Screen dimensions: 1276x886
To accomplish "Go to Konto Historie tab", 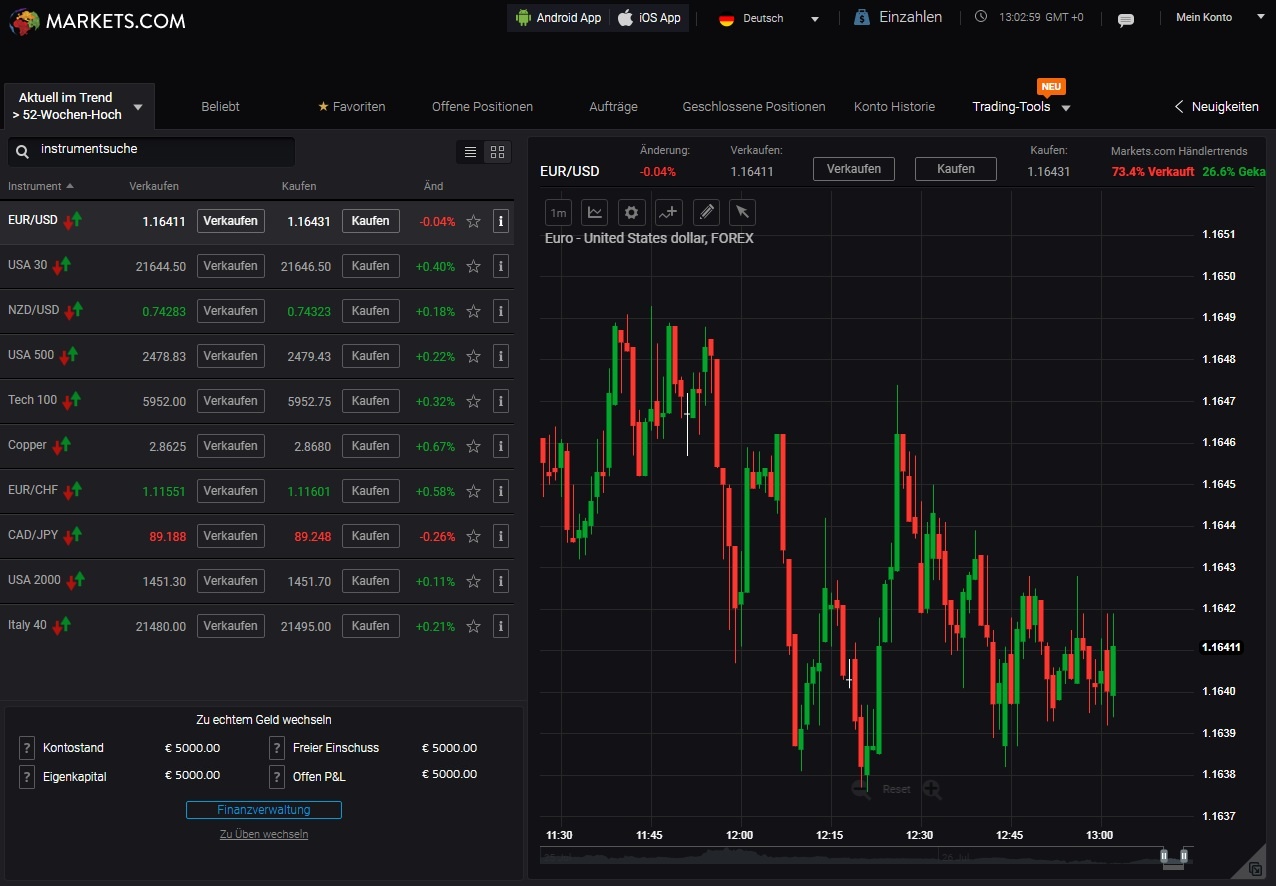I will click(894, 107).
